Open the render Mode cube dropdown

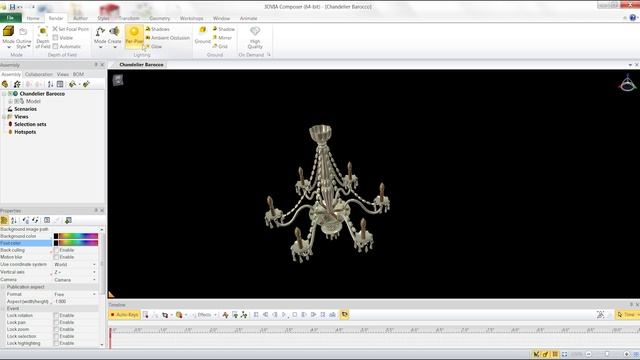[x=8, y=37]
